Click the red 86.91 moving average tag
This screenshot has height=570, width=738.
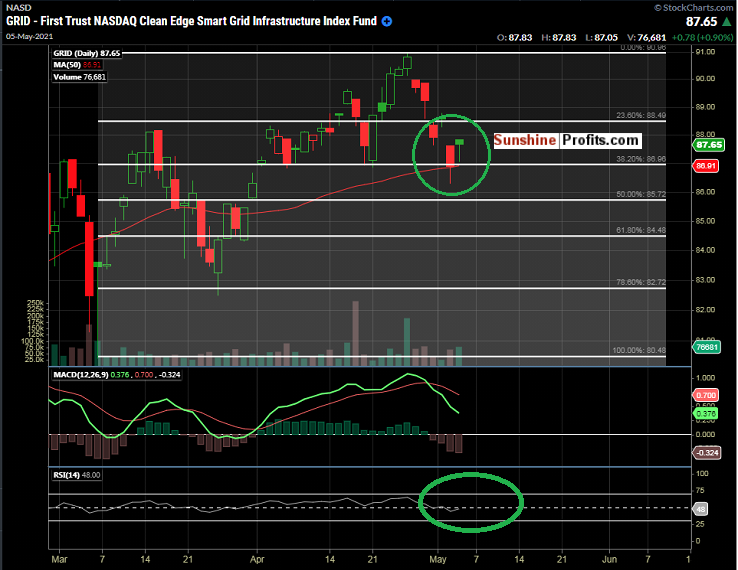pos(705,166)
